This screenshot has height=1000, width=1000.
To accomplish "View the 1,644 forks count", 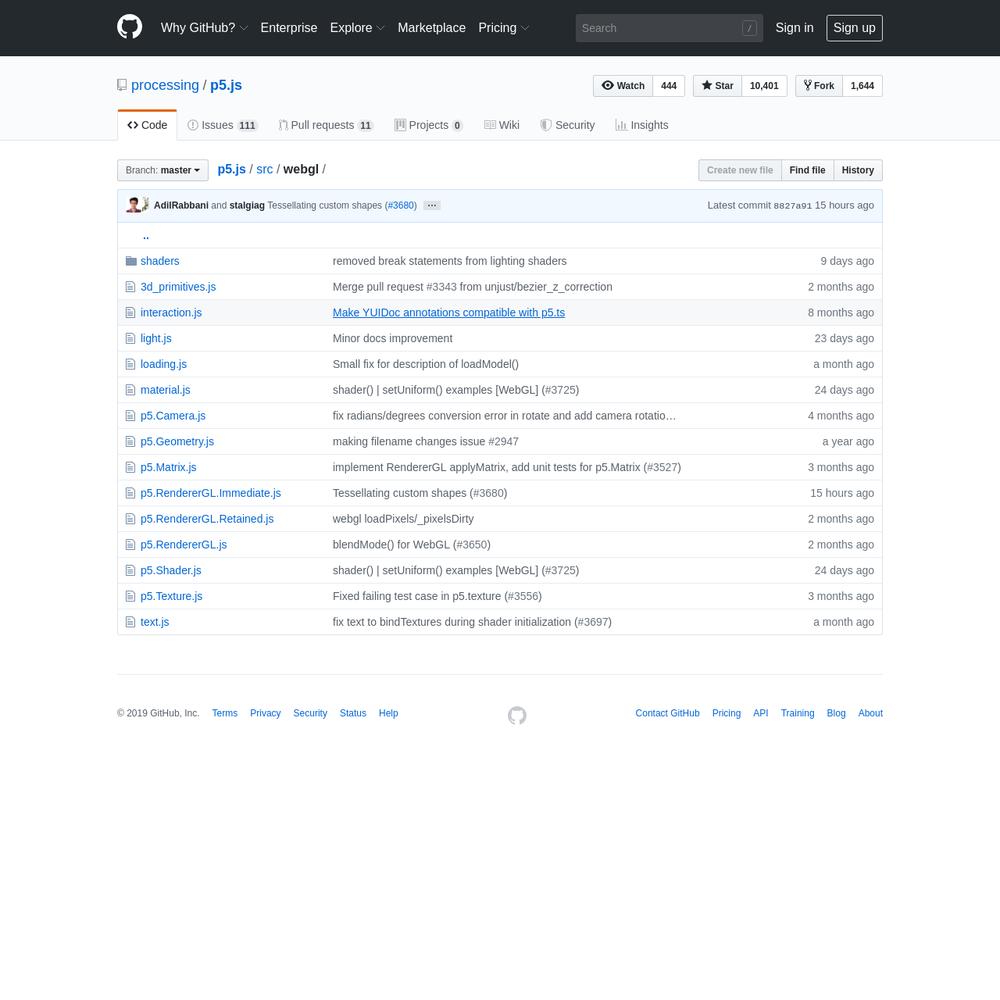I will [x=862, y=85].
